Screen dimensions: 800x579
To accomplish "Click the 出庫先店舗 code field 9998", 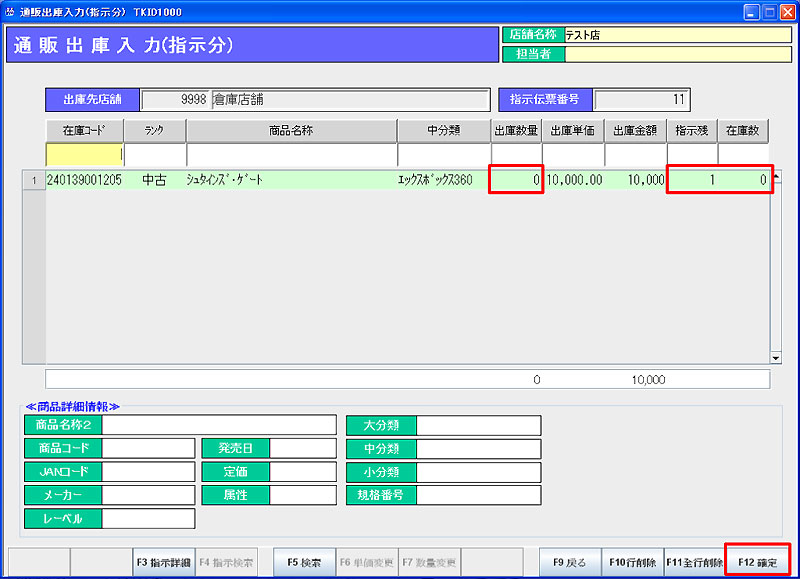I will click(174, 100).
